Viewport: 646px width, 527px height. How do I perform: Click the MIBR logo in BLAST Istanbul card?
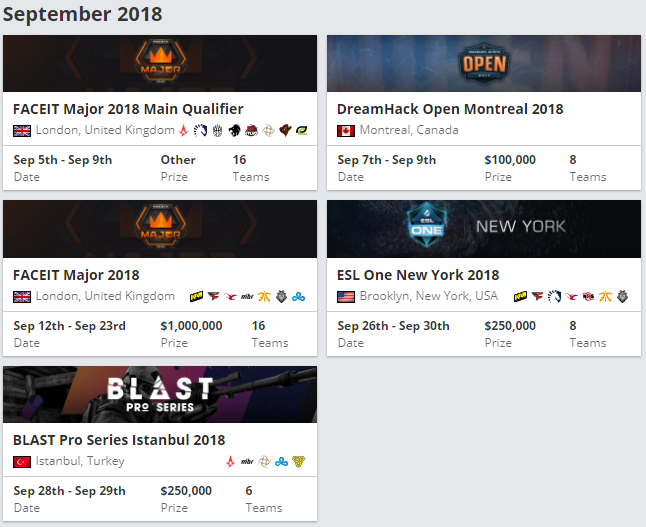[247, 461]
